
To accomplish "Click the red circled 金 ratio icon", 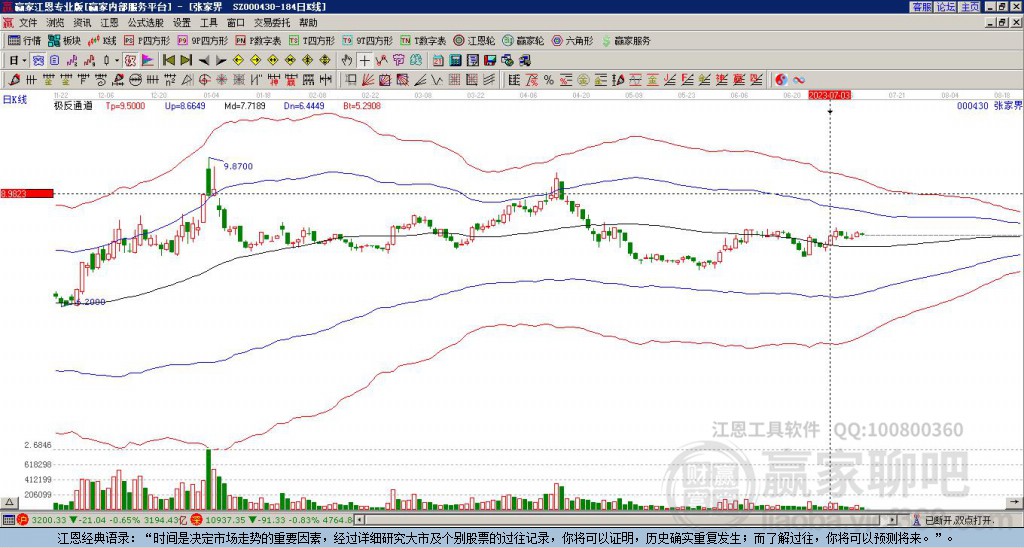I will 583,80.
